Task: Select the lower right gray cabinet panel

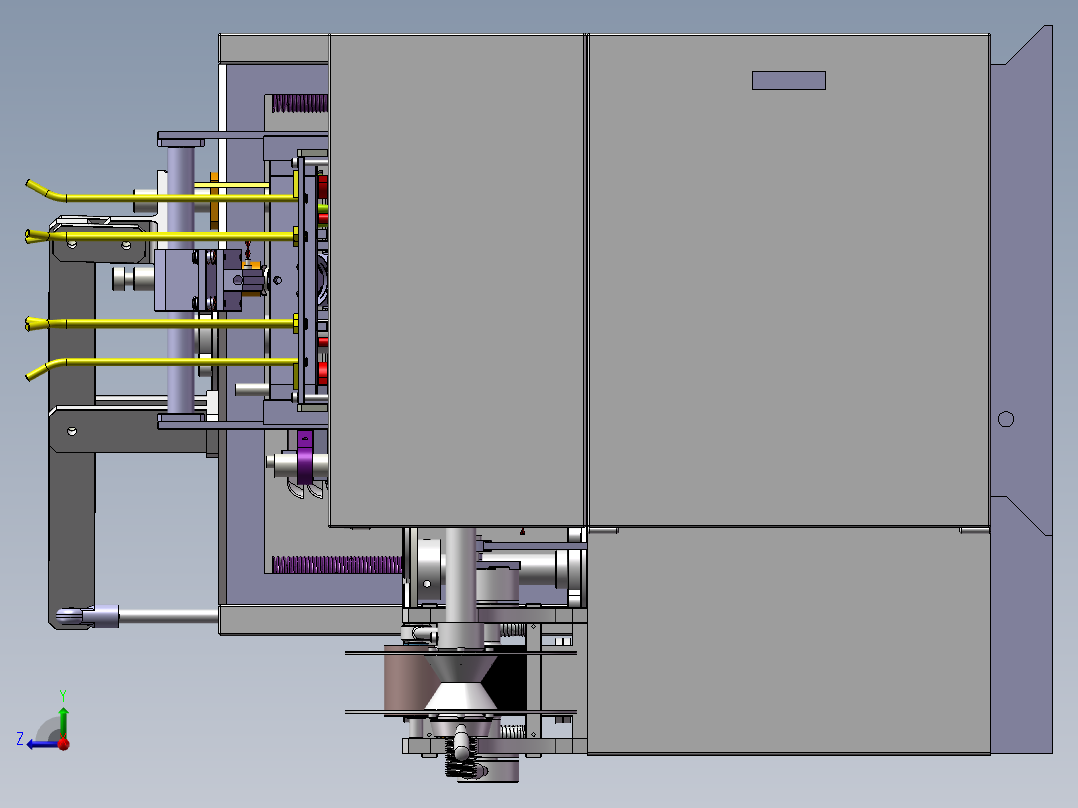Action: pos(789,641)
